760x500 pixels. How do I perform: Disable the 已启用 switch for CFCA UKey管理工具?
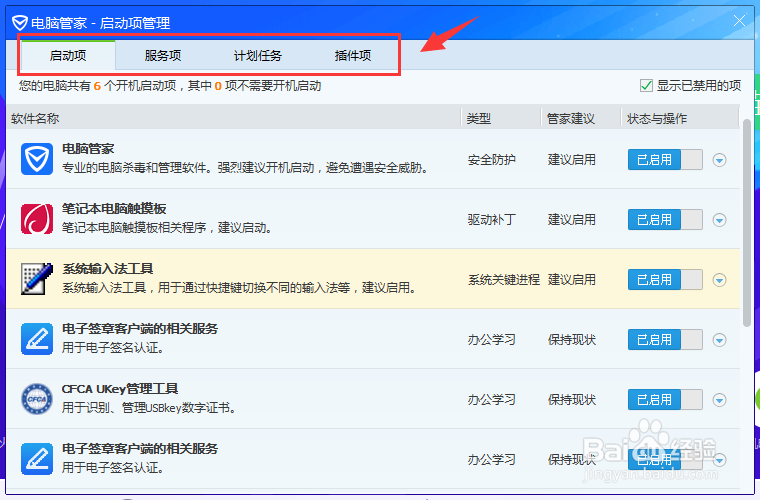click(665, 400)
